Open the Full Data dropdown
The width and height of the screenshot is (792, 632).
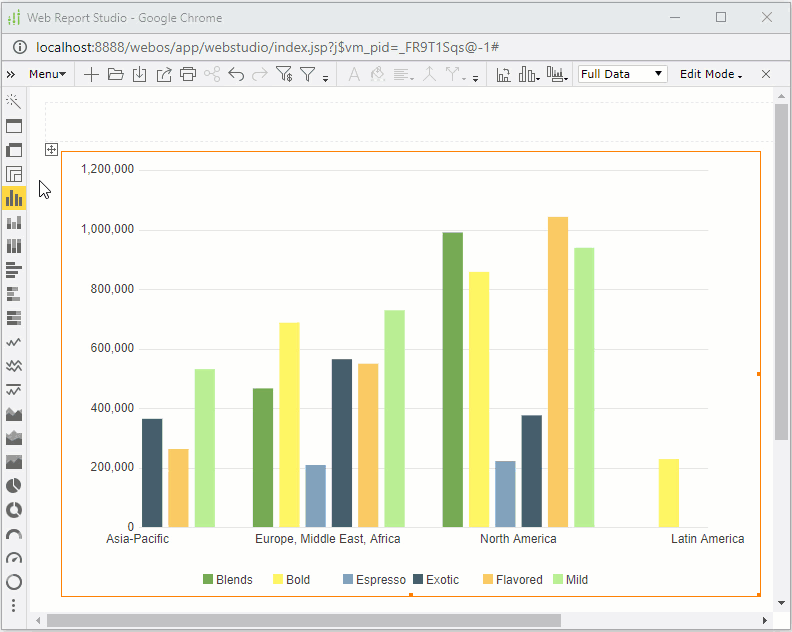622,74
